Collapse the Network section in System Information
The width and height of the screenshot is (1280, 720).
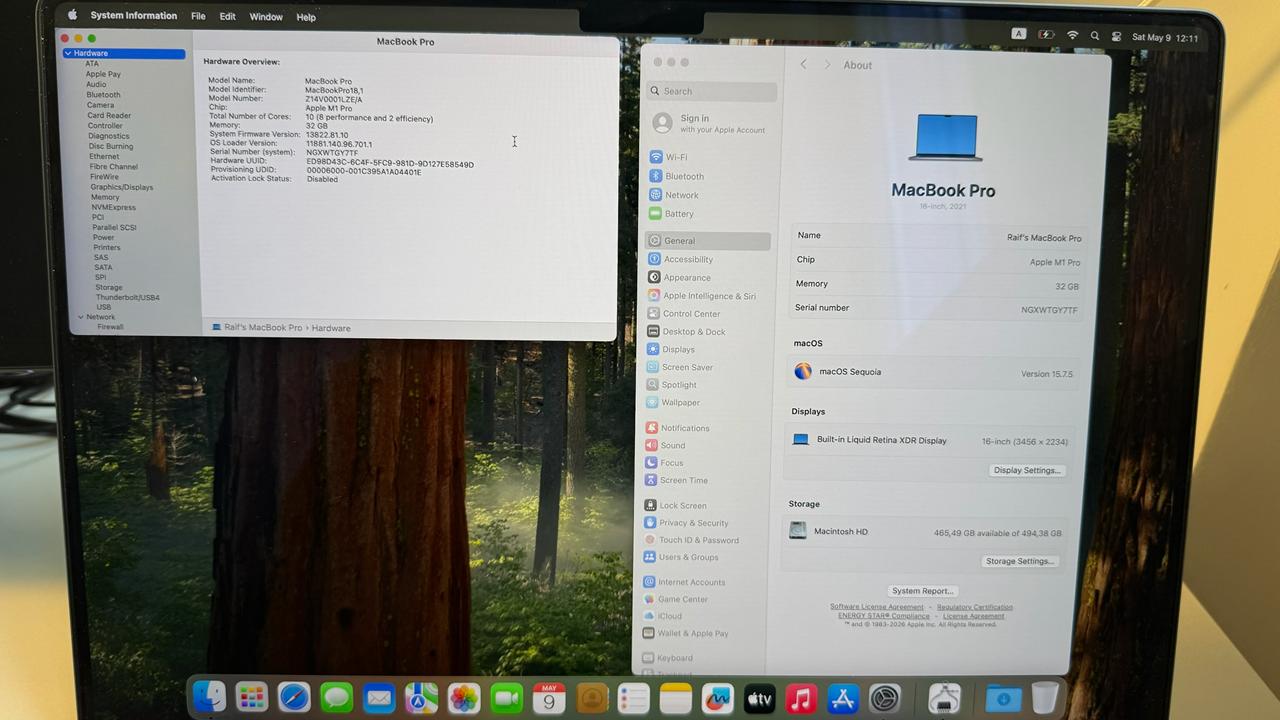(80, 317)
